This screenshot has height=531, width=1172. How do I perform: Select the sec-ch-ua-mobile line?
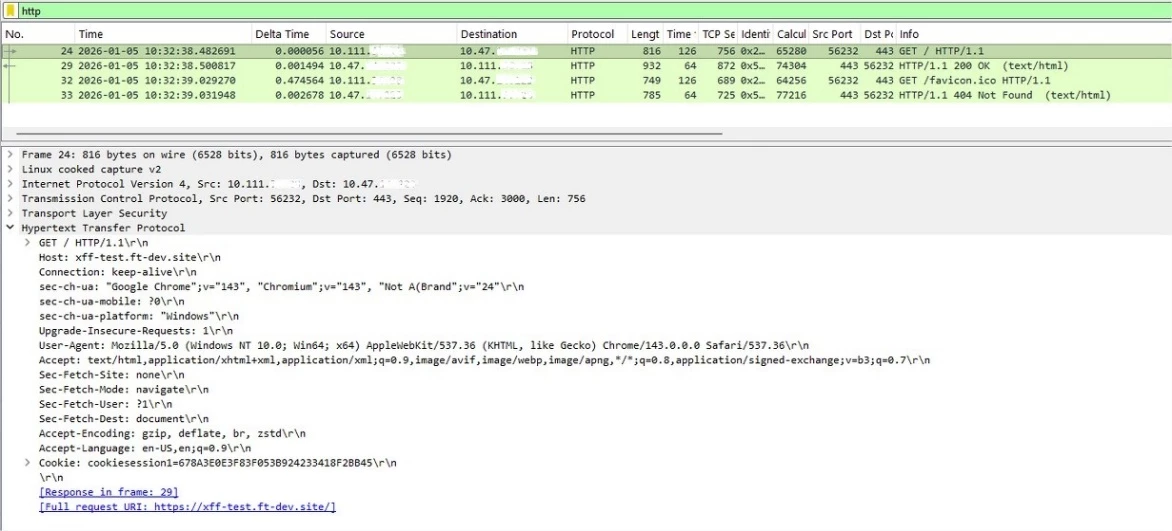click(112, 301)
